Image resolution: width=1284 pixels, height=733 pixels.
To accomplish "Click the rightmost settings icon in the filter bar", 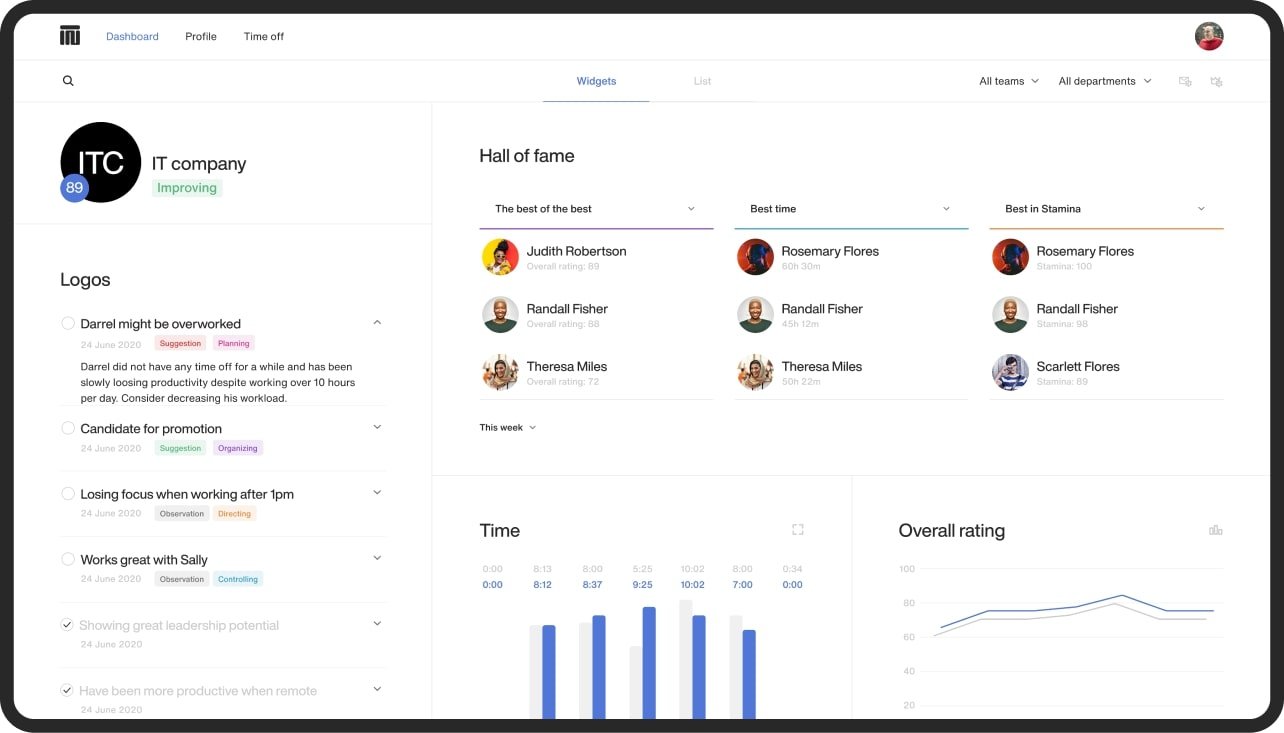I will coord(1216,82).
